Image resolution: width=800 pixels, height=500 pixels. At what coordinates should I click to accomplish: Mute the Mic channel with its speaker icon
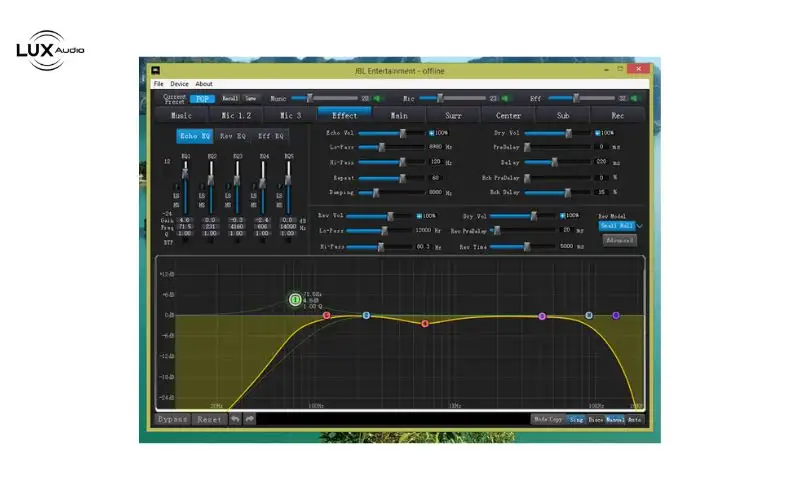pyautogui.click(x=504, y=98)
